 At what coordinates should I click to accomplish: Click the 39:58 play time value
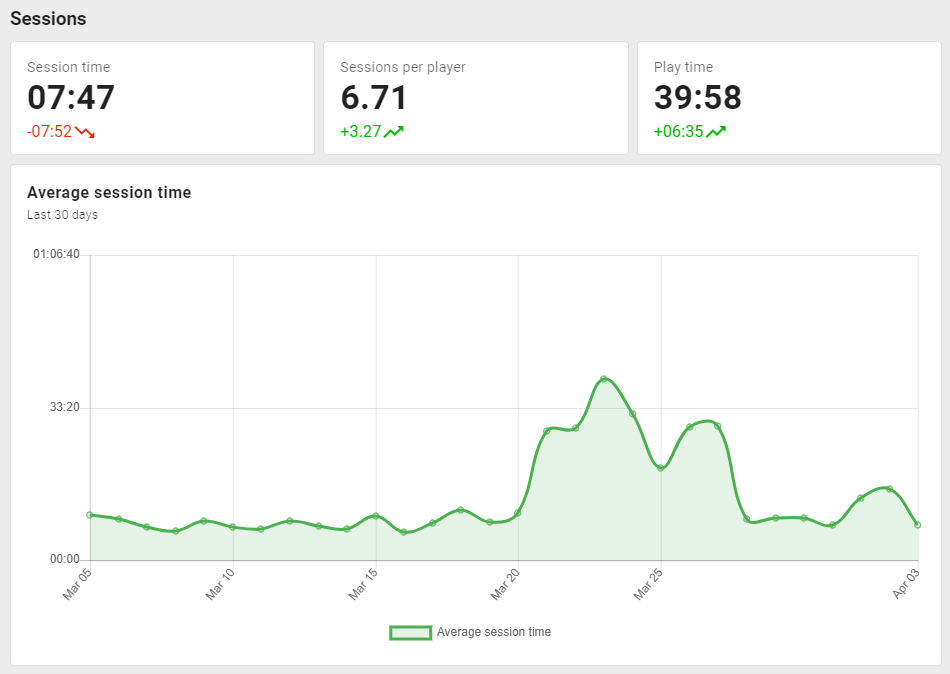(697, 98)
